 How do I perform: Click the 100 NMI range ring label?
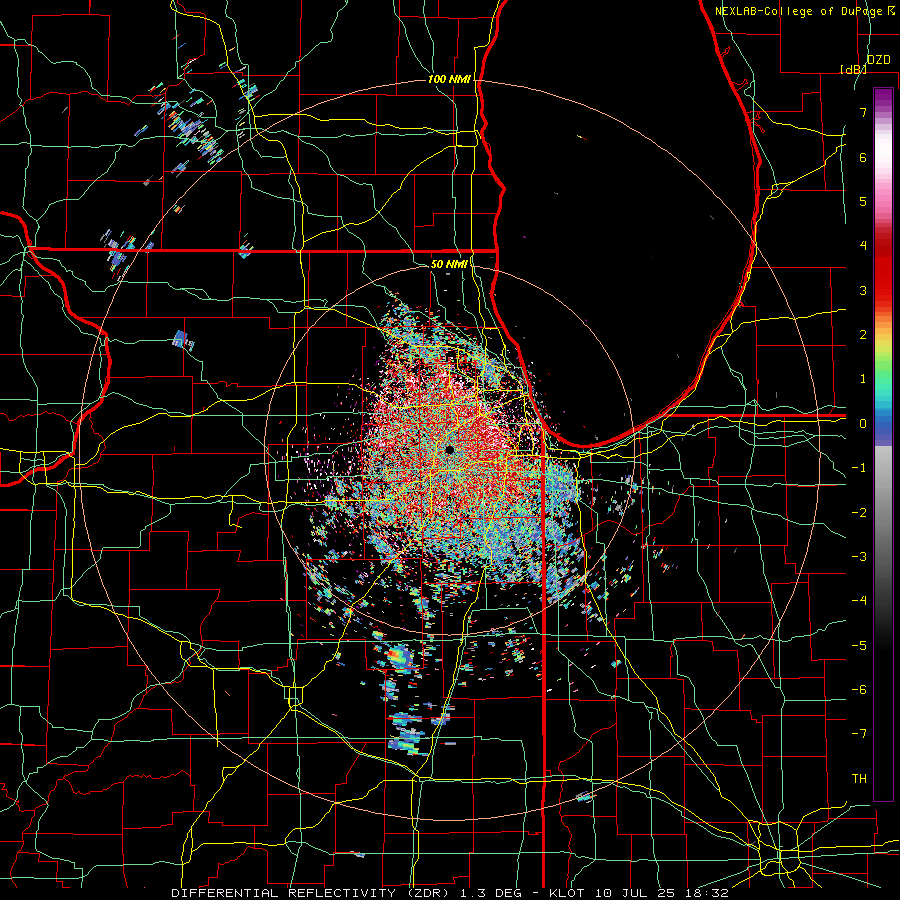(x=449, y=79)
